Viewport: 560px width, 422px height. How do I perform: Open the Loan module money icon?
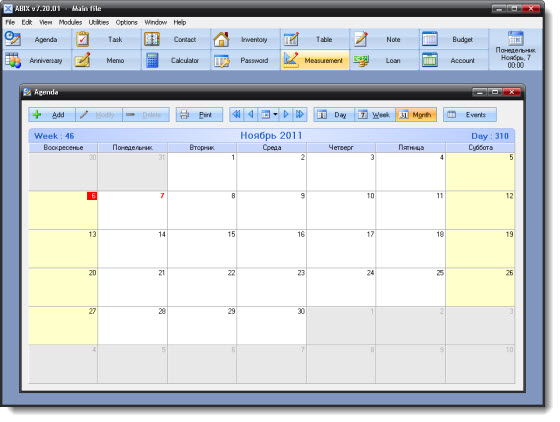click(361, 60)
